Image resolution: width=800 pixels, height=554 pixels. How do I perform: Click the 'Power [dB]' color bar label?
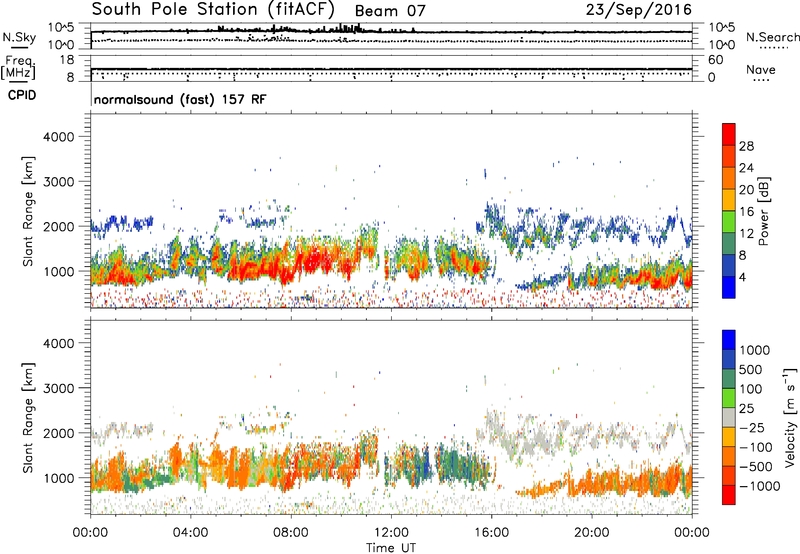click(x=764, y=211)
